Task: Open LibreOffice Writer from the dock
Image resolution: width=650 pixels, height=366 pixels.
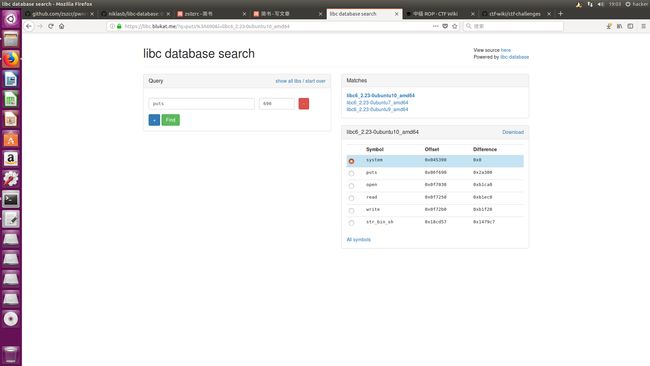Action: coord(11,79)
